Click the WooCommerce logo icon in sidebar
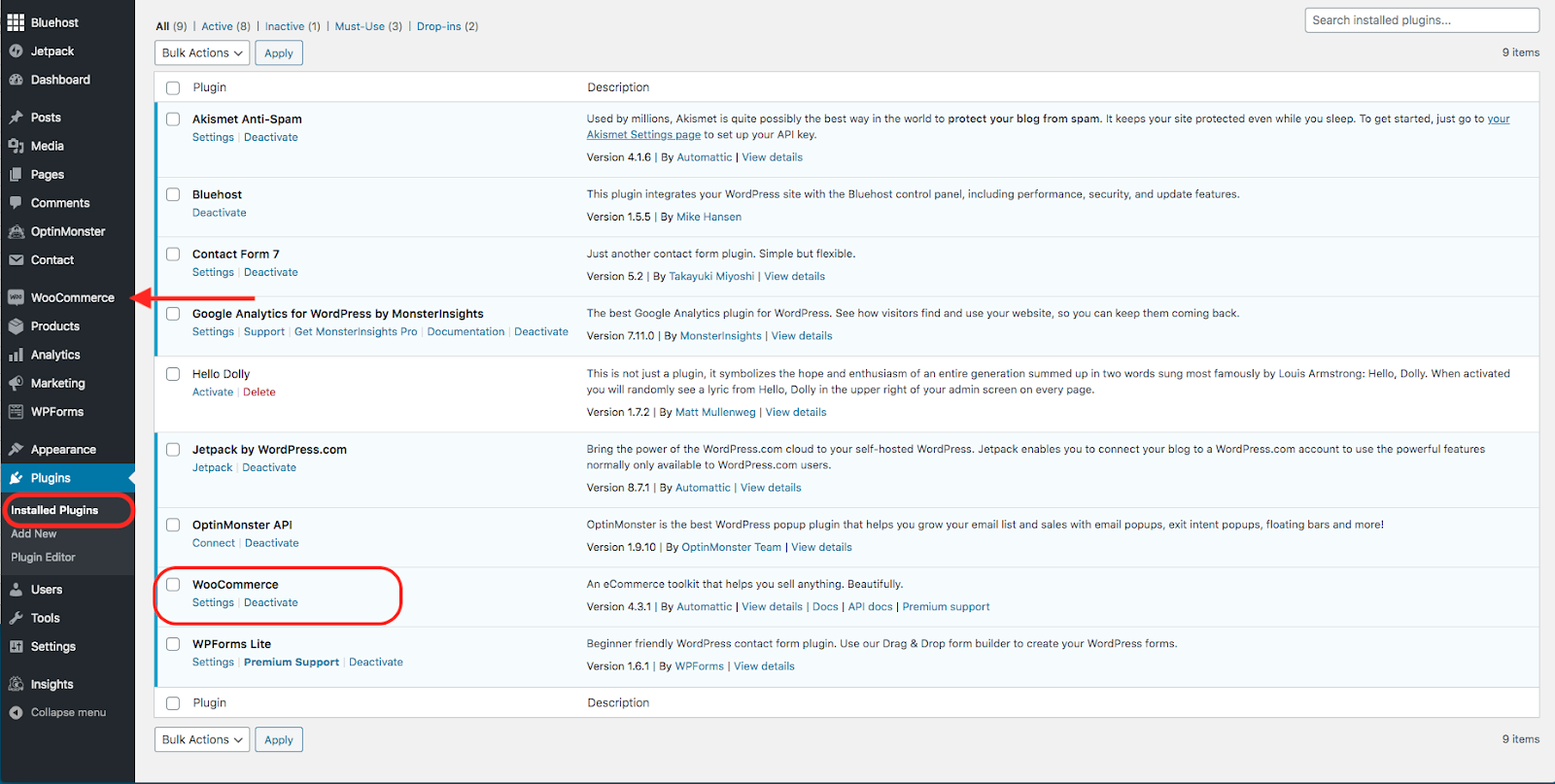The height and width of the screenshot is (784, 1555). pos(16,298)
